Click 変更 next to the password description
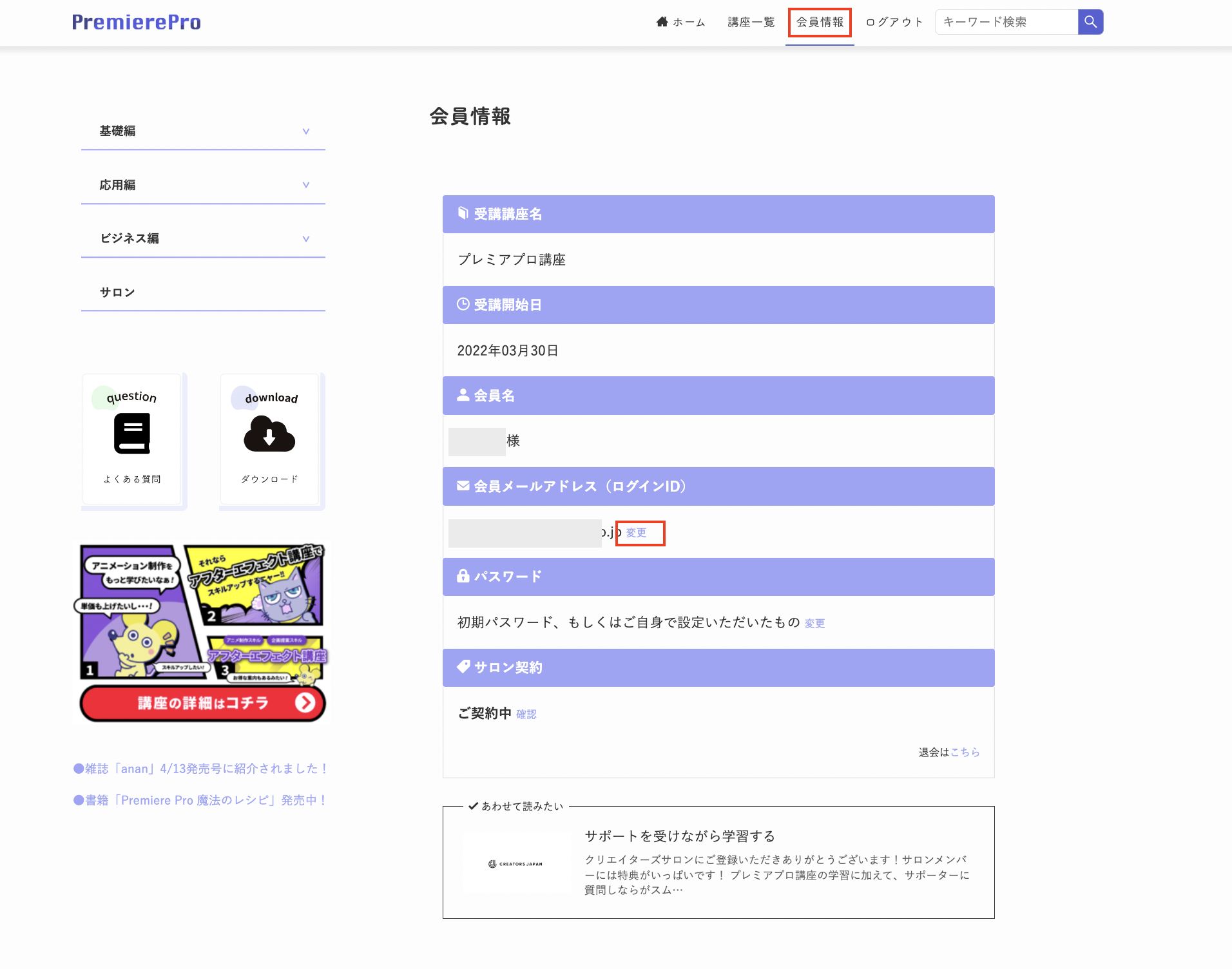The image size is (1232, 969). [x=814, y=622]
